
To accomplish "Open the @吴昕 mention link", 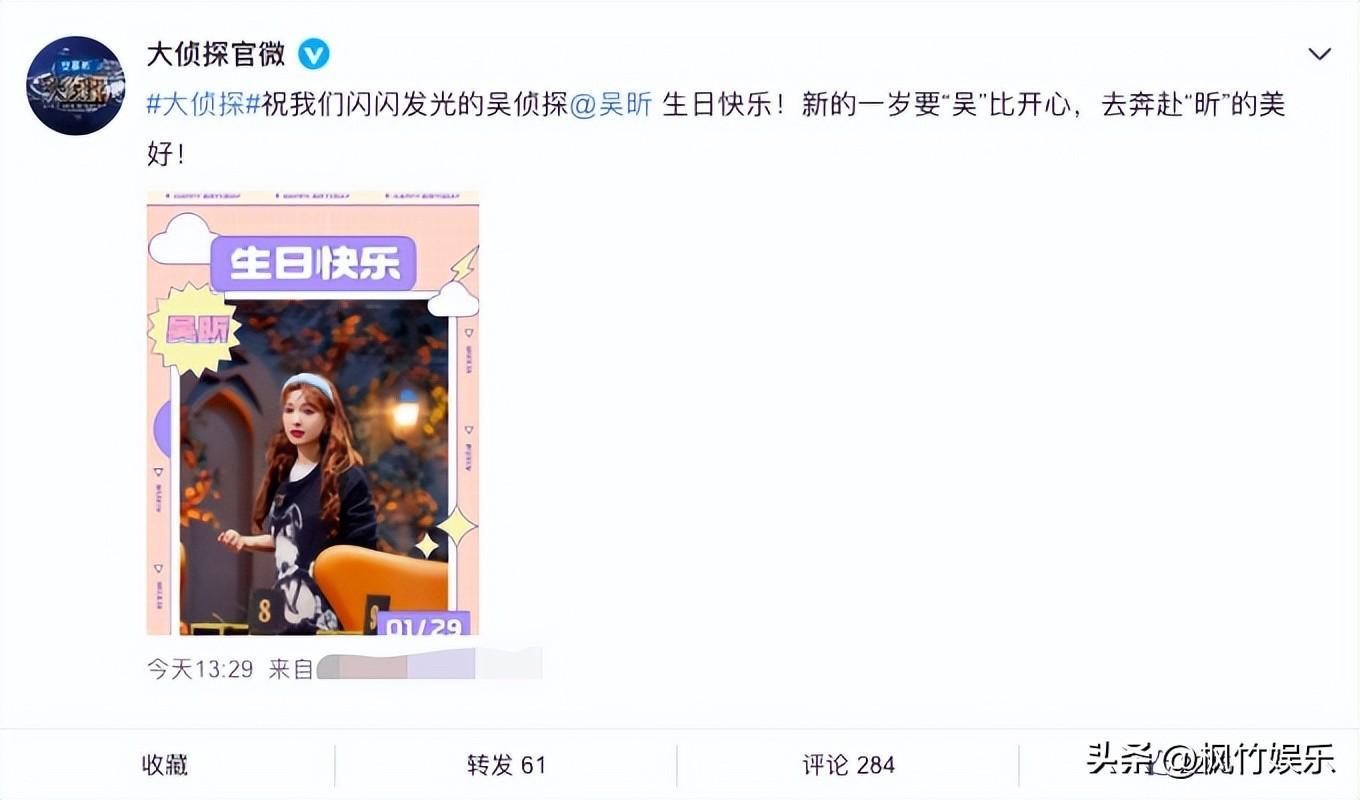I will (611, 105).
